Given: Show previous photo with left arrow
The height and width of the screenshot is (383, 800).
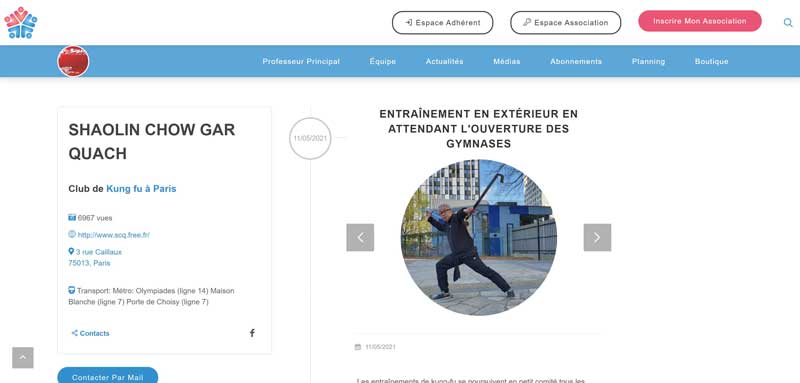Looking at the screenshot, I should tap(360, 238).
